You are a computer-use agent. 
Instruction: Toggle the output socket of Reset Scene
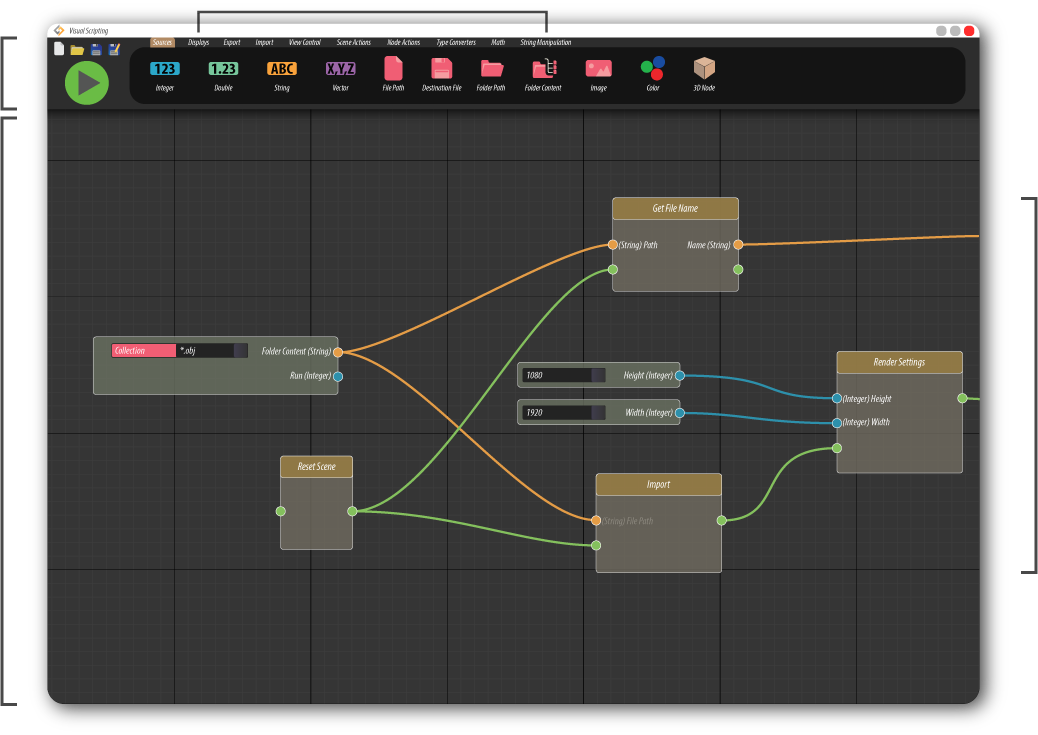pos(352,511)
